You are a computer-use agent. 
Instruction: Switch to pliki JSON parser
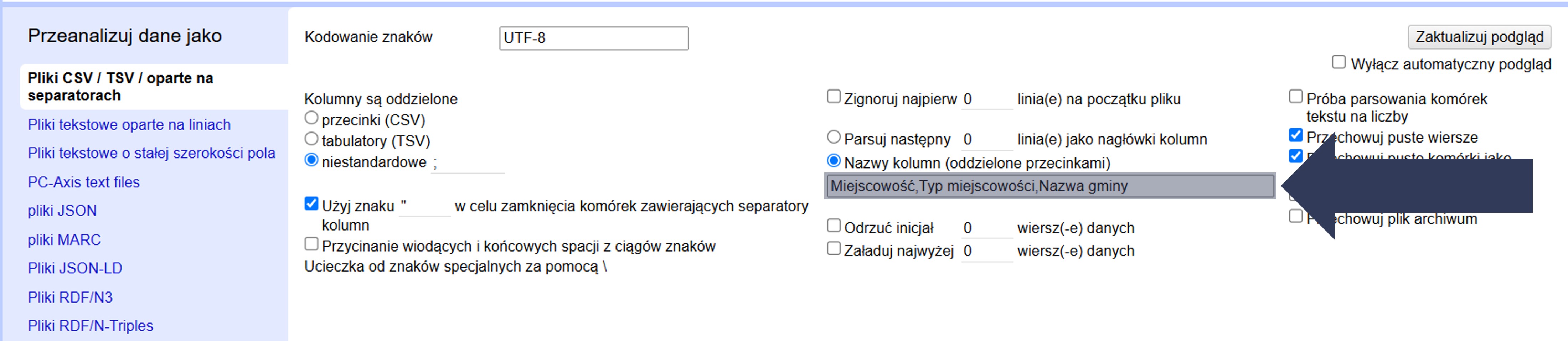62,211
